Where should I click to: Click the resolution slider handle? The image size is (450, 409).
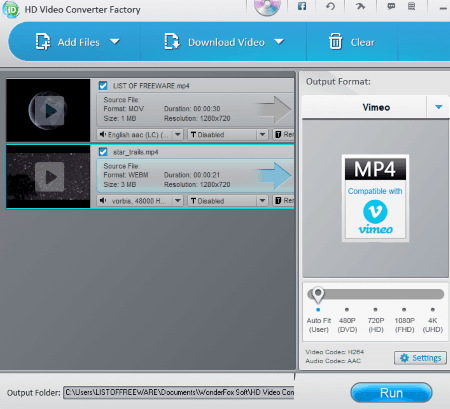tap(318, 295)
